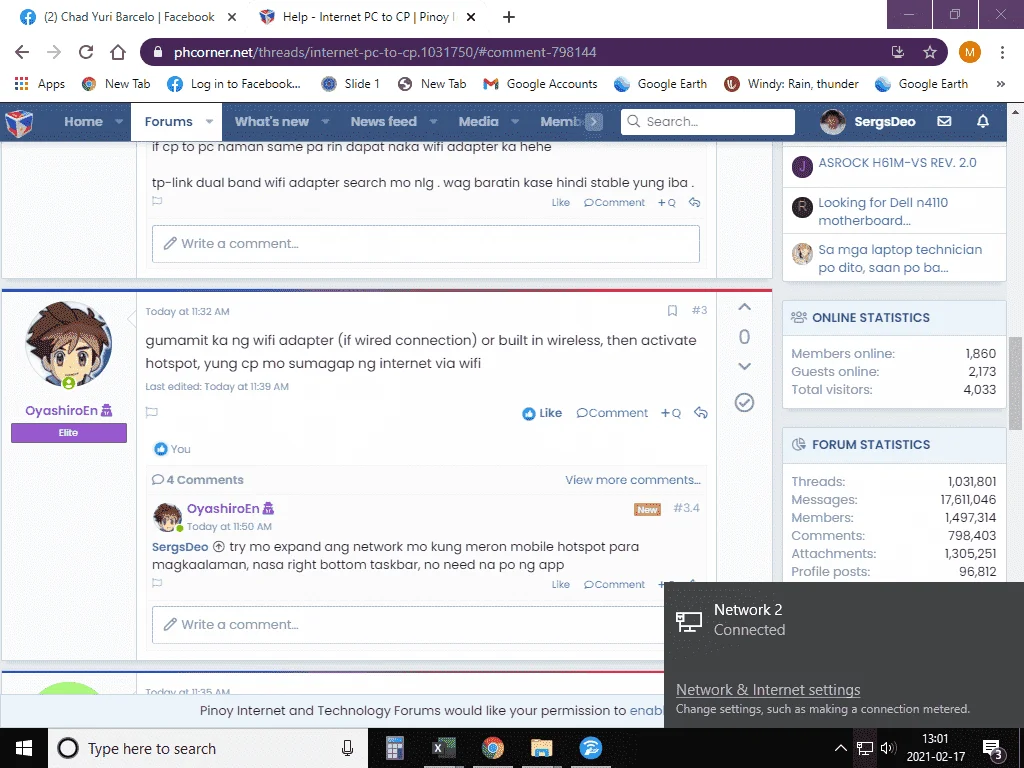Open Chrome profile avatar M

point(970,52)
